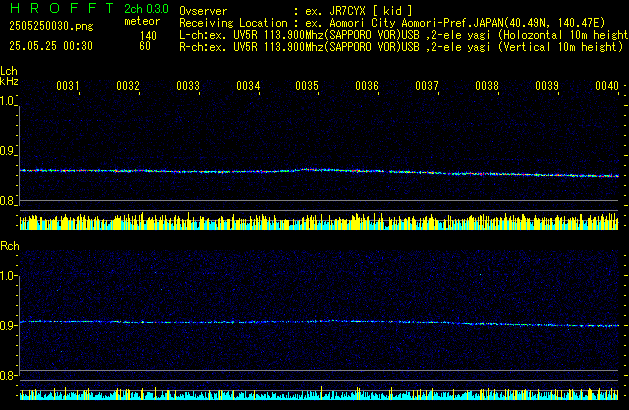
Task: Click the 0031 time marker
Action: 68,86
